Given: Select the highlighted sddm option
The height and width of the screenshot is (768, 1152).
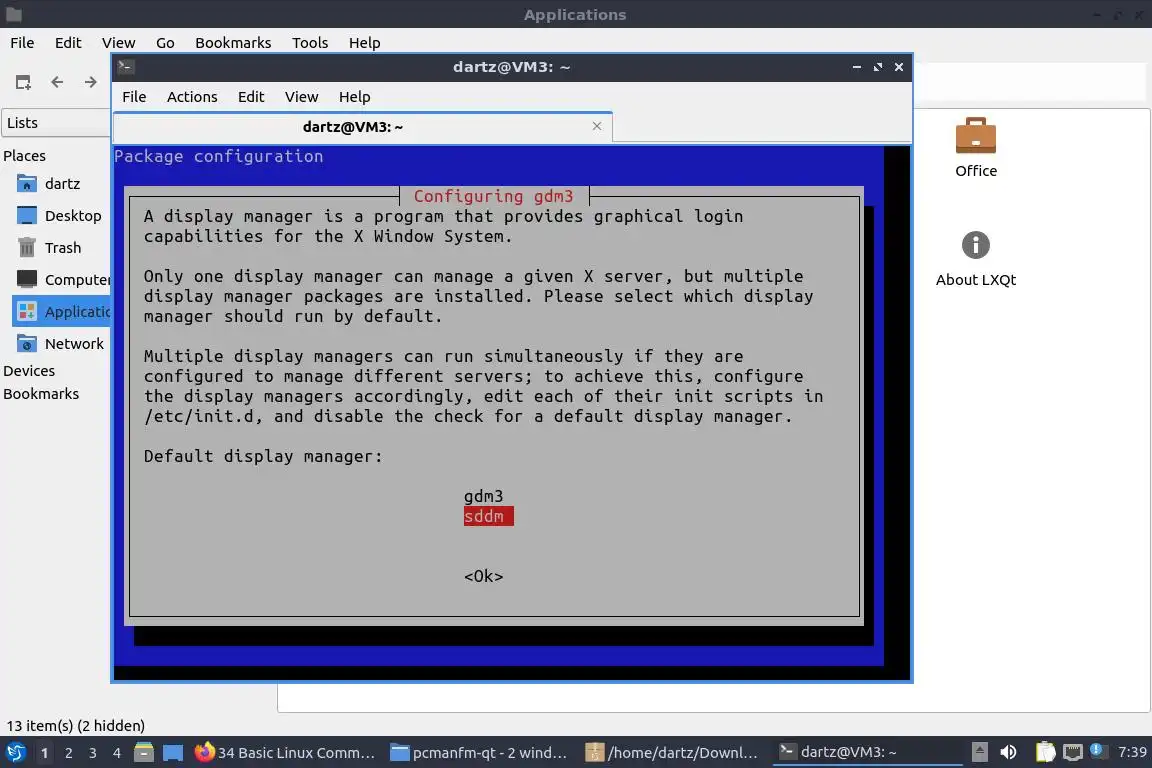Looking at the screenshot, I should tap(489, 516).
